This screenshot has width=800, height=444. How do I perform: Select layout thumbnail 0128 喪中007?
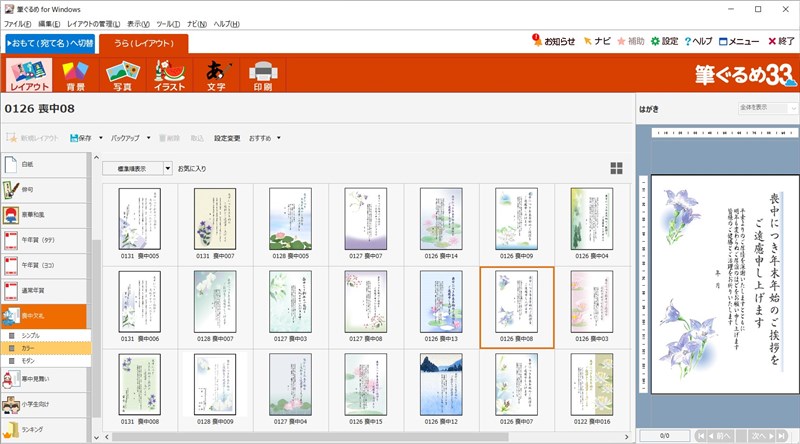pos(215,306)
